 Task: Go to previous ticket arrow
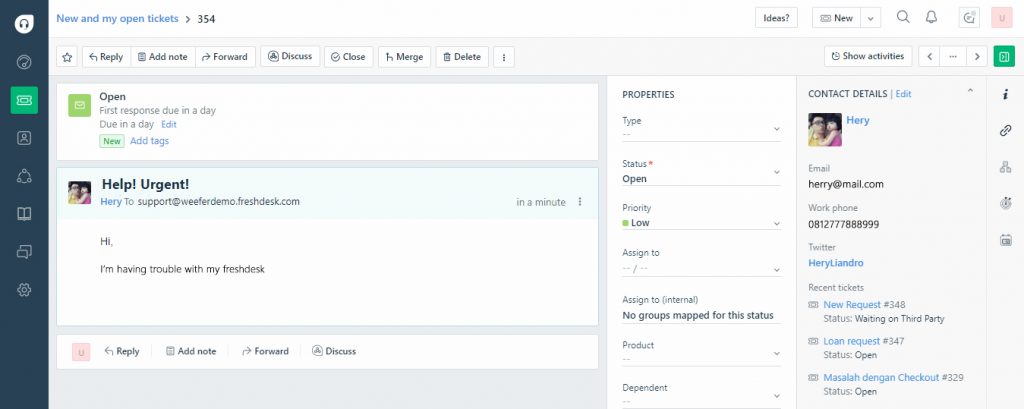pos(929,56)
